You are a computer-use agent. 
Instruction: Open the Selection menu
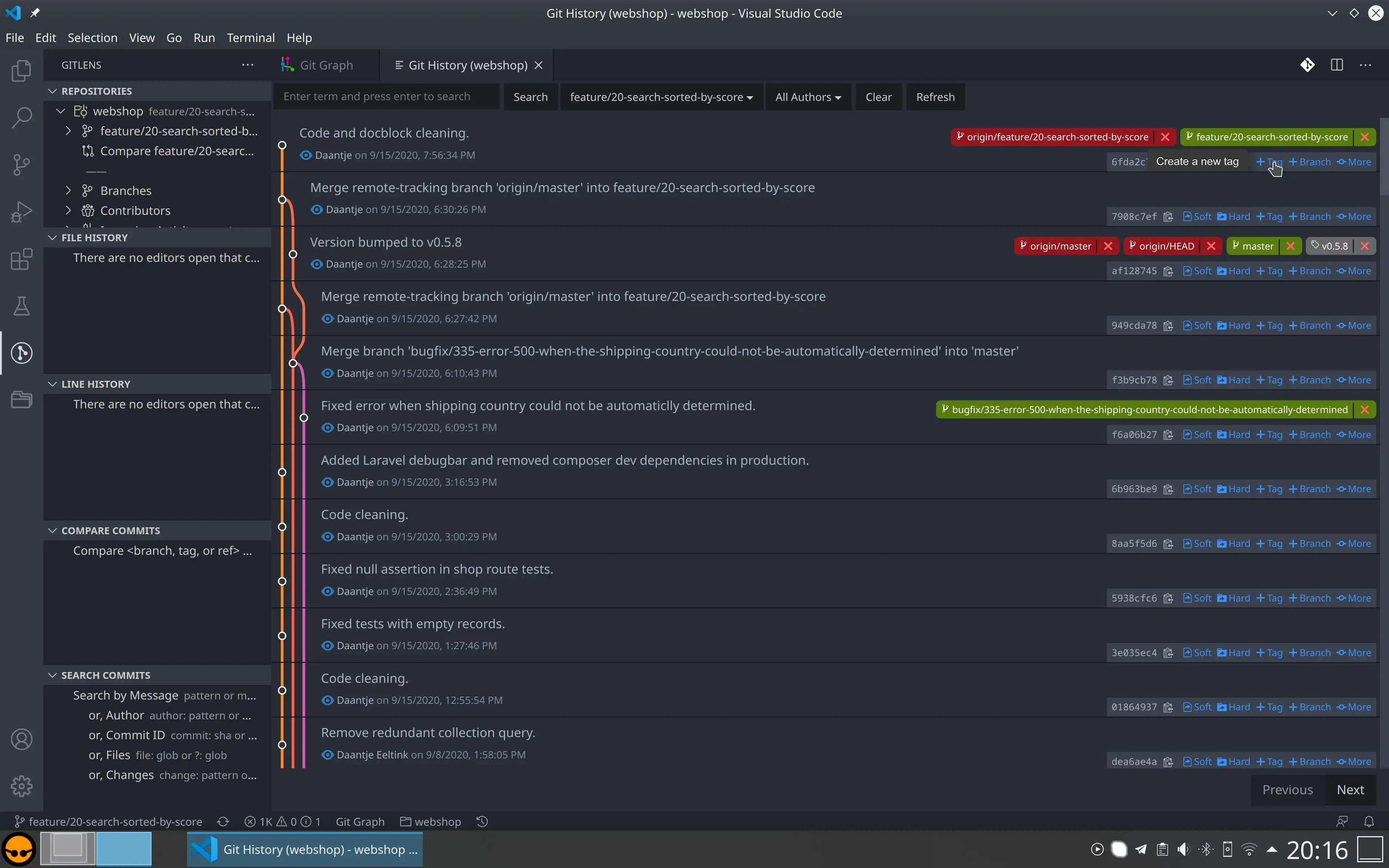click(92, 38)
